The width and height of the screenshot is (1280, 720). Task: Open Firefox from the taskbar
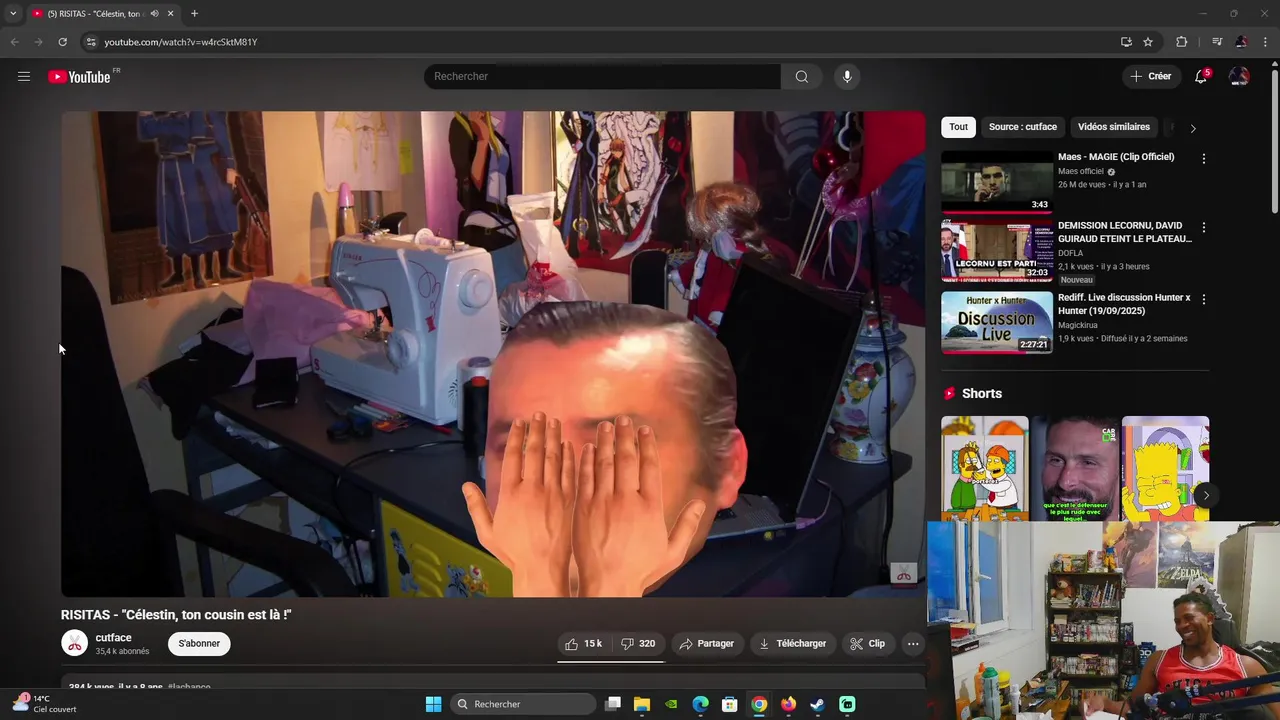pyautogui.click(x=788, y=704)
